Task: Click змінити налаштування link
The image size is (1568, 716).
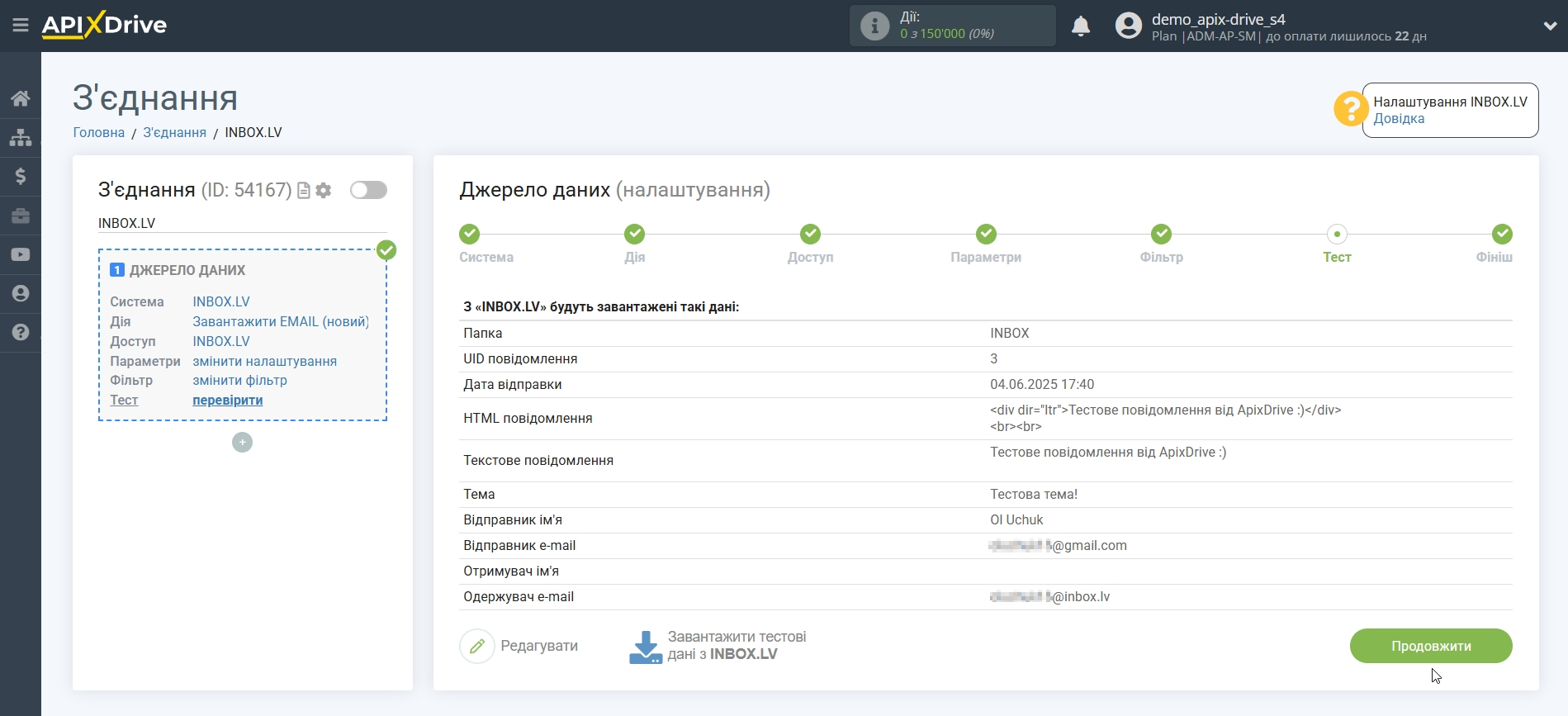Action: (x=264, y=361)
